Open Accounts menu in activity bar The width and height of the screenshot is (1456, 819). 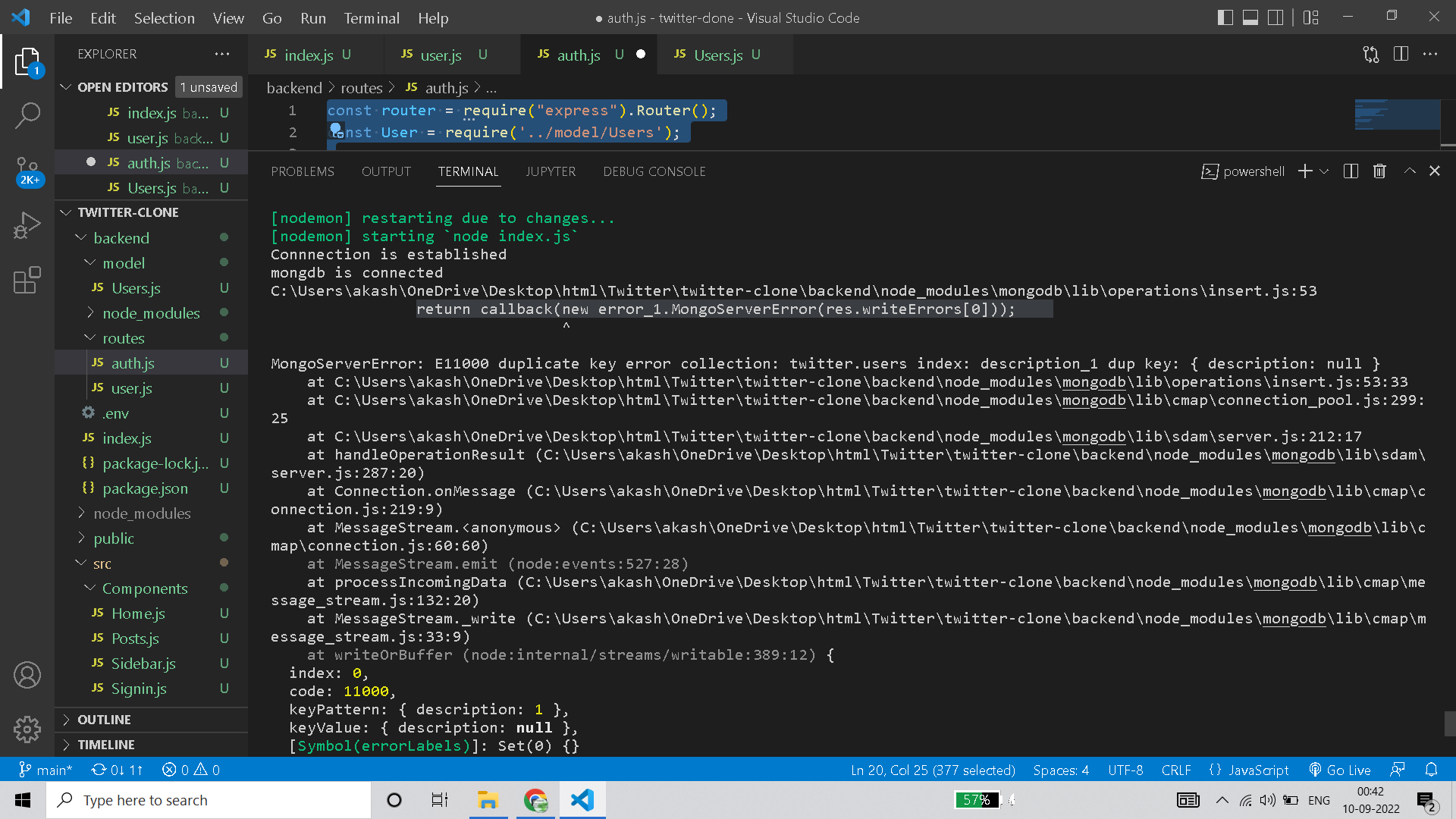pos(27,675)
